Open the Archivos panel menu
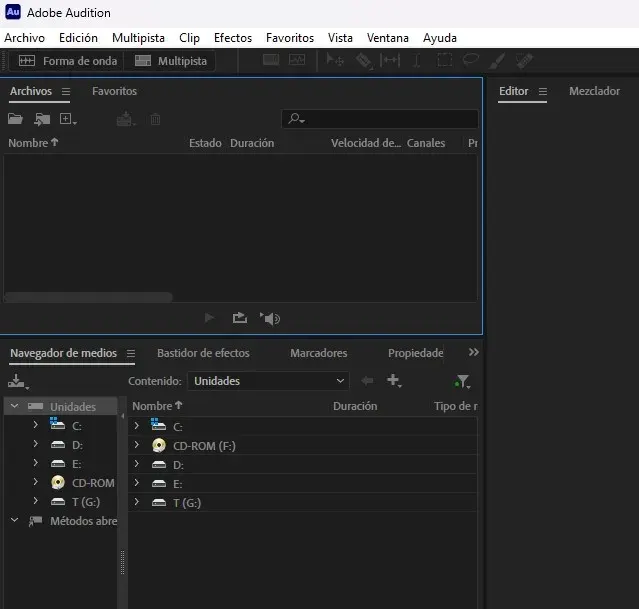 coord(66,91)
